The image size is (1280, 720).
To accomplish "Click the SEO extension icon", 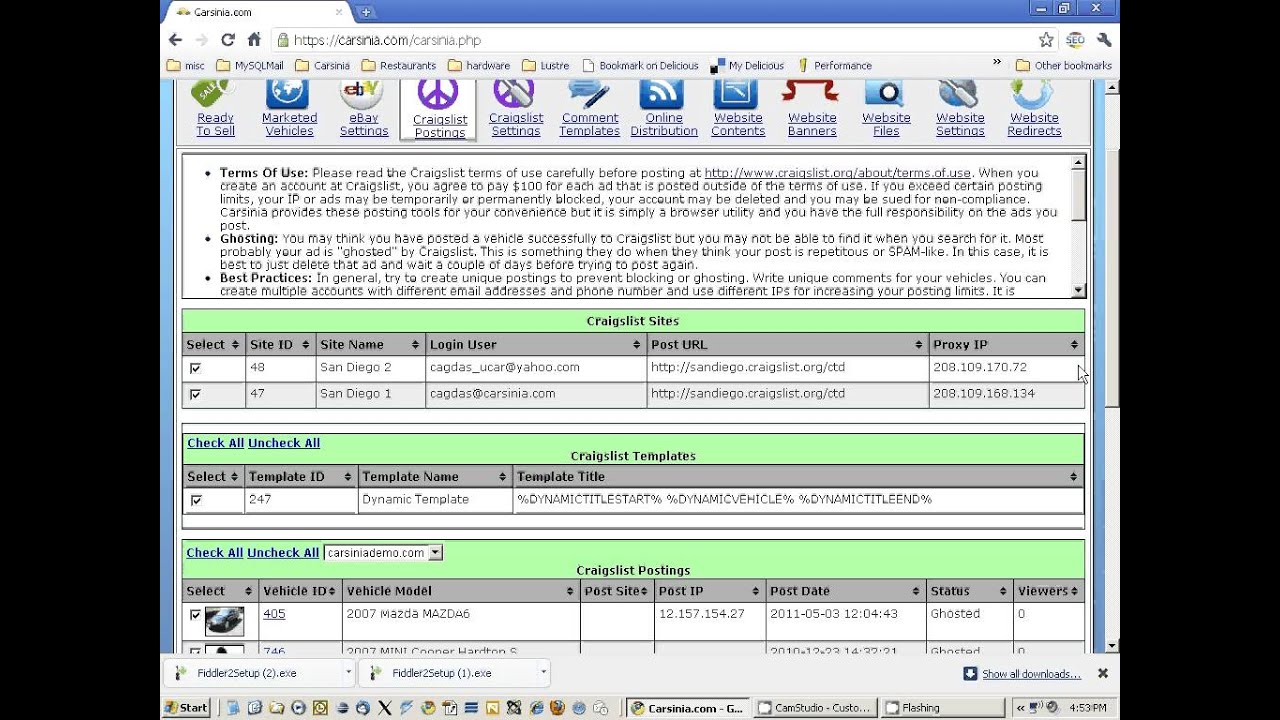I will pos(1075,40).
